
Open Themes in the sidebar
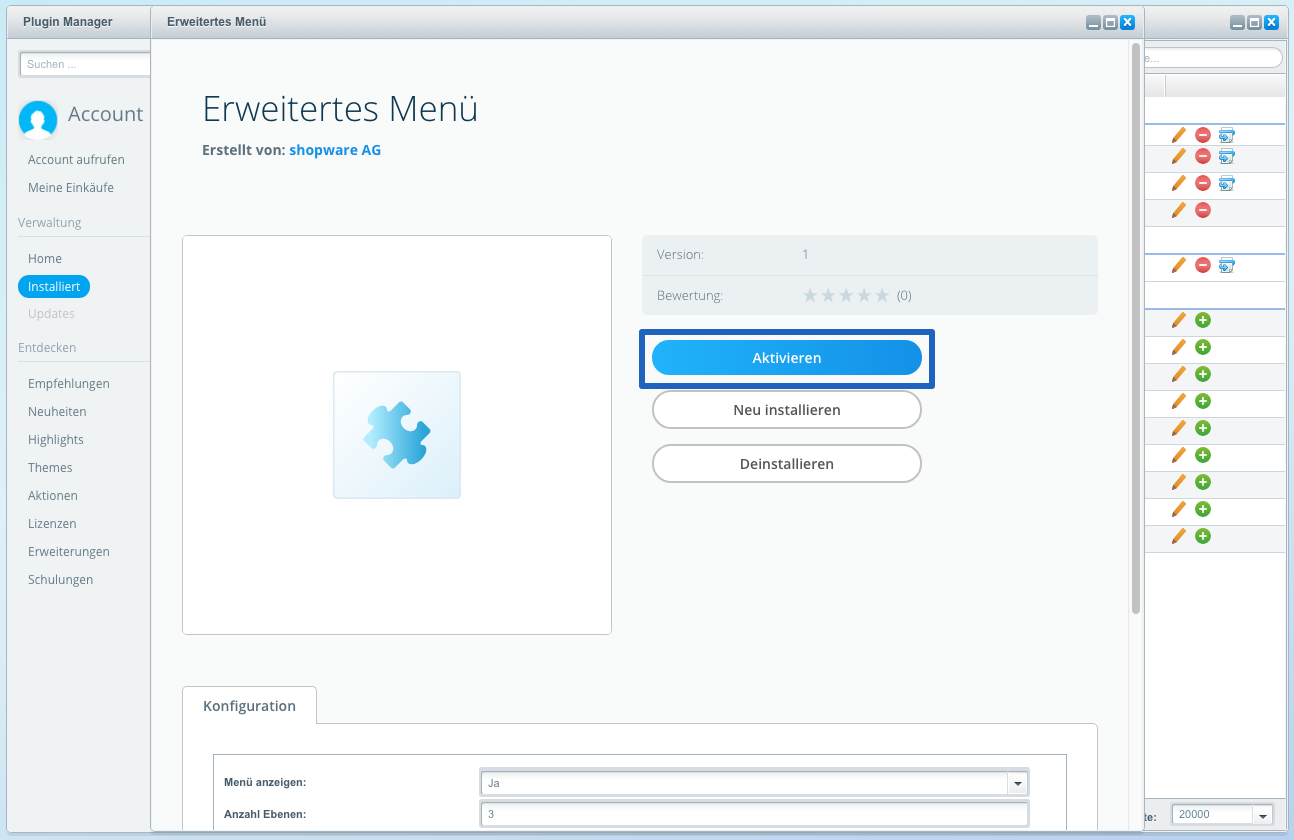(50, 468)
